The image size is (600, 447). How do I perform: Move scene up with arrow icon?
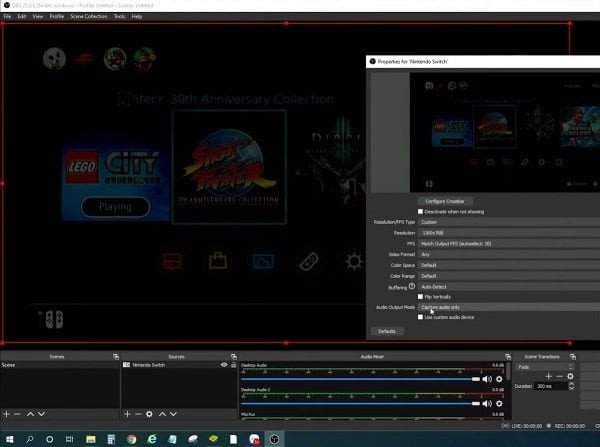point(30,414)
